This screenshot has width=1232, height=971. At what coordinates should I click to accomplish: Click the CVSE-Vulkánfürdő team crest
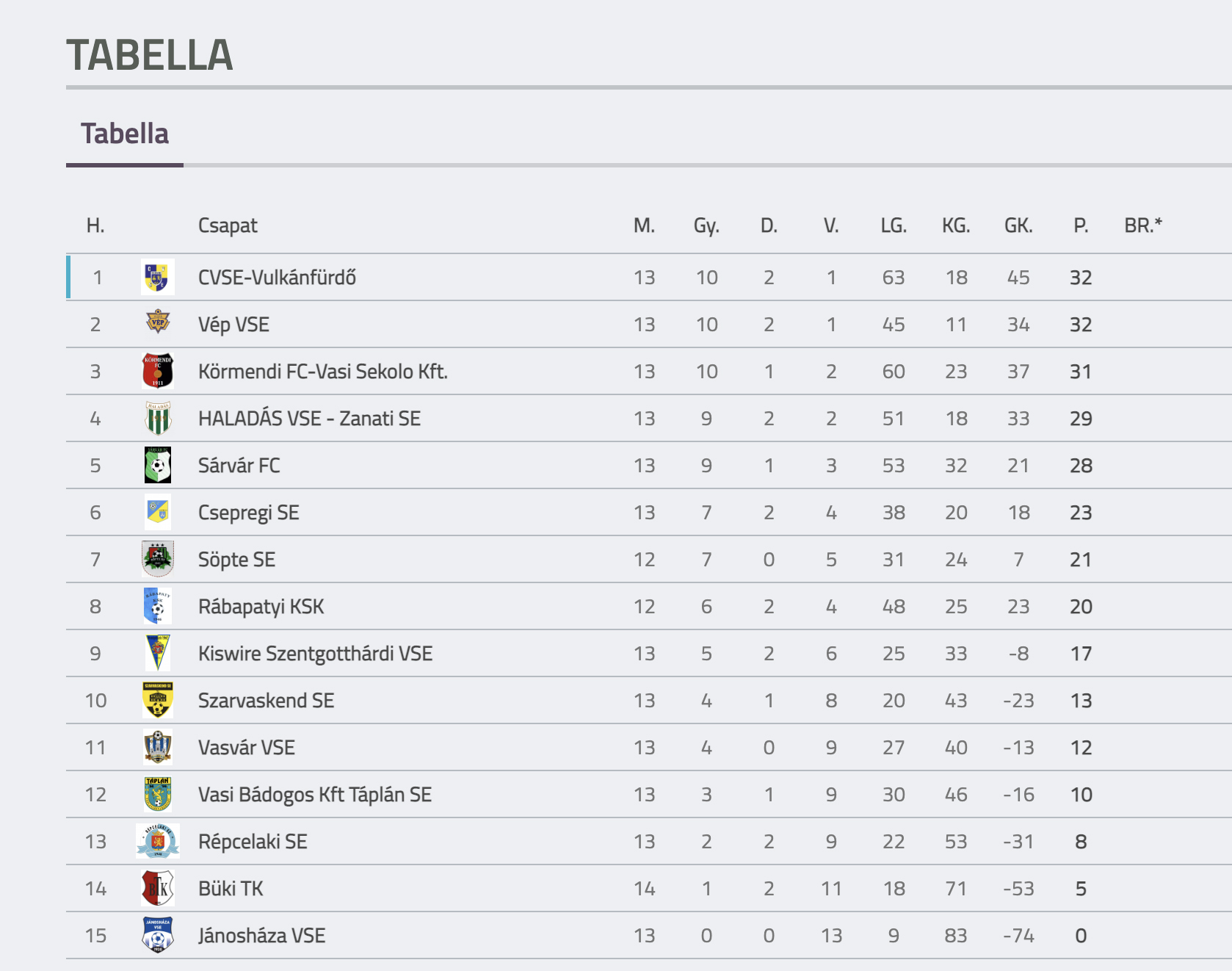[x=158, y=278]
